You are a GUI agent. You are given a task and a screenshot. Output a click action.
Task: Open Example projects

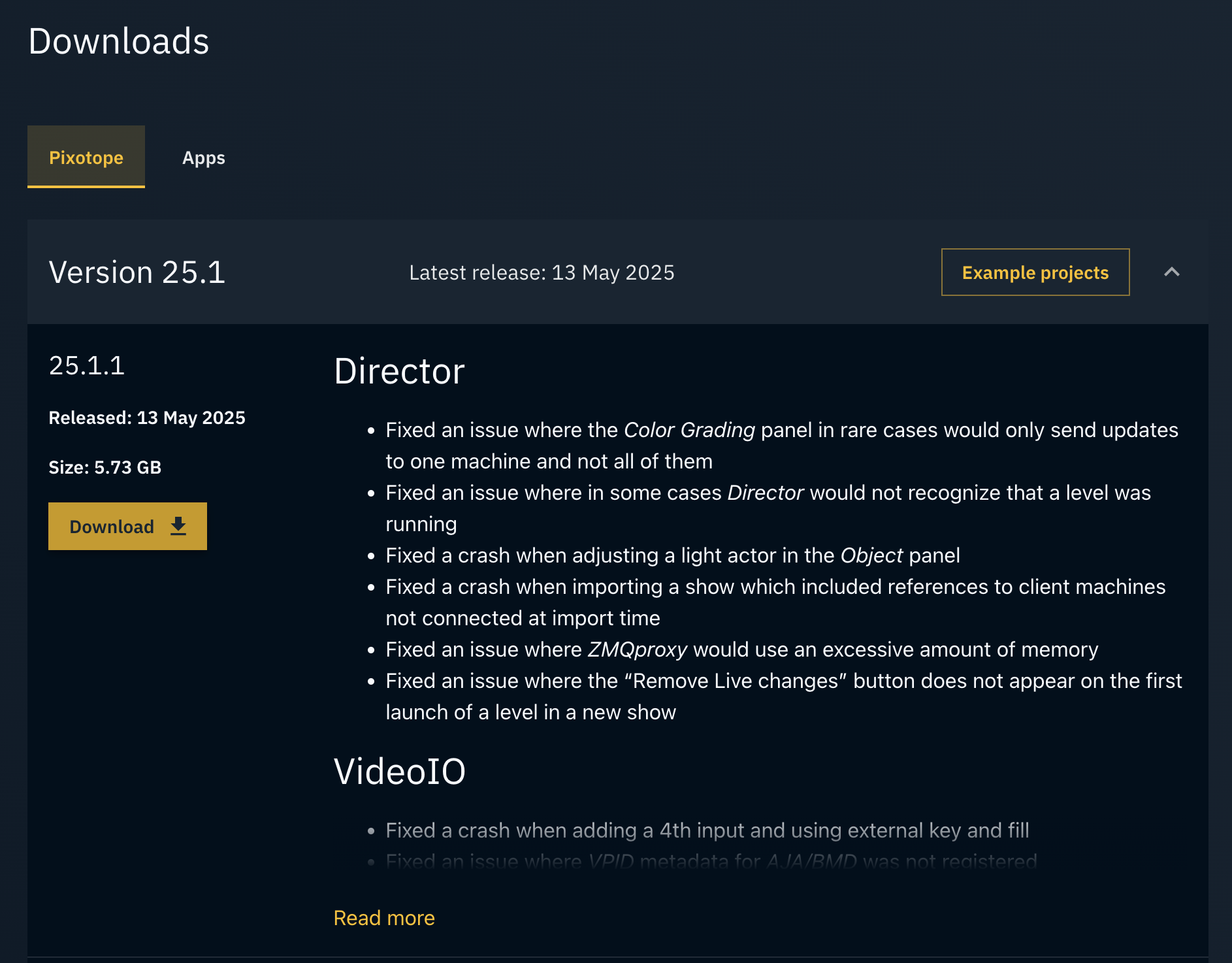1034,272
